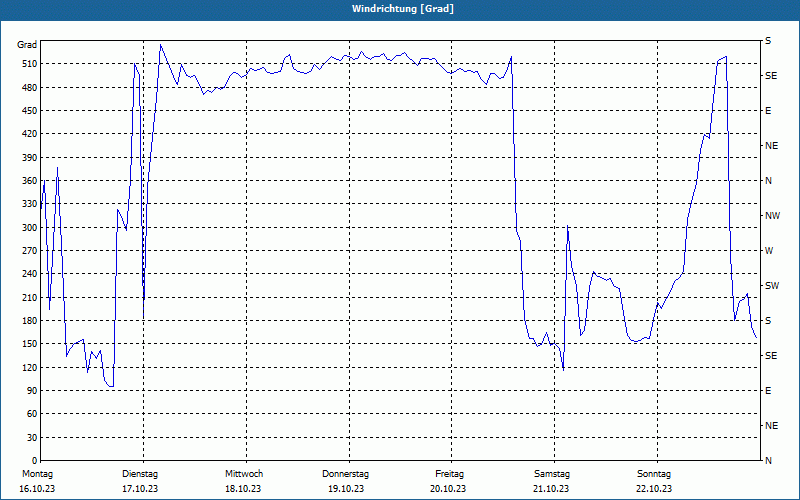Click the y-axis value 390
The width and height of the screenshot is (800, 500).
pos(29,158)
